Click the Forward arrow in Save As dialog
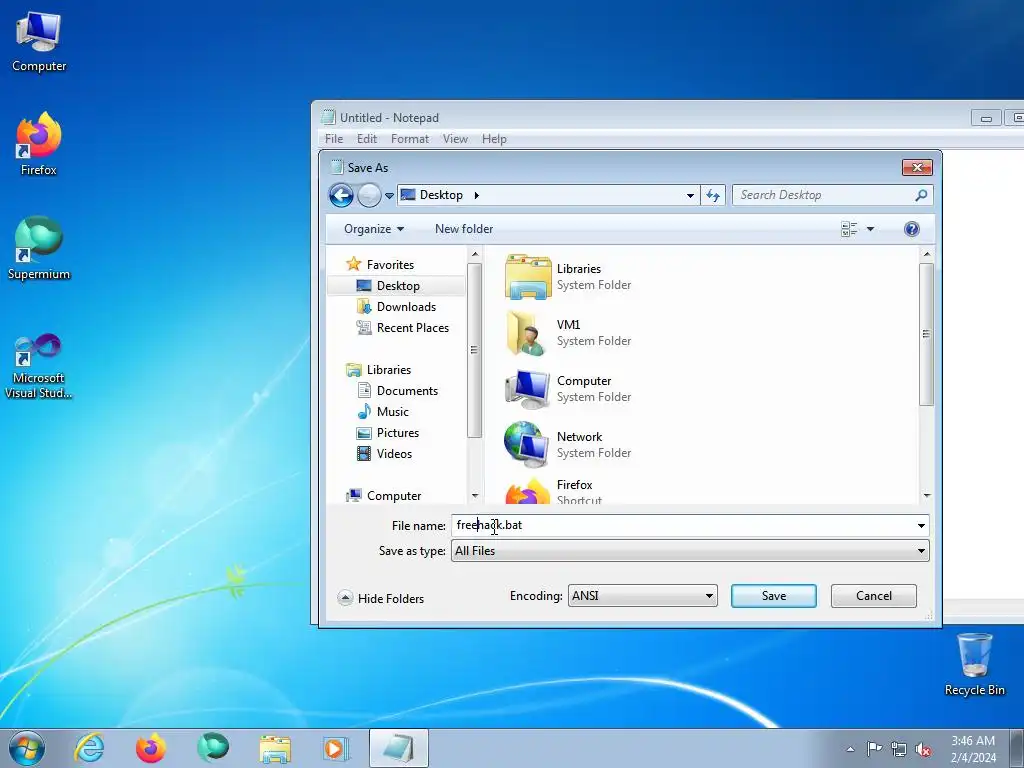The width and height of the screenshot is (1024, 768). 369,195
